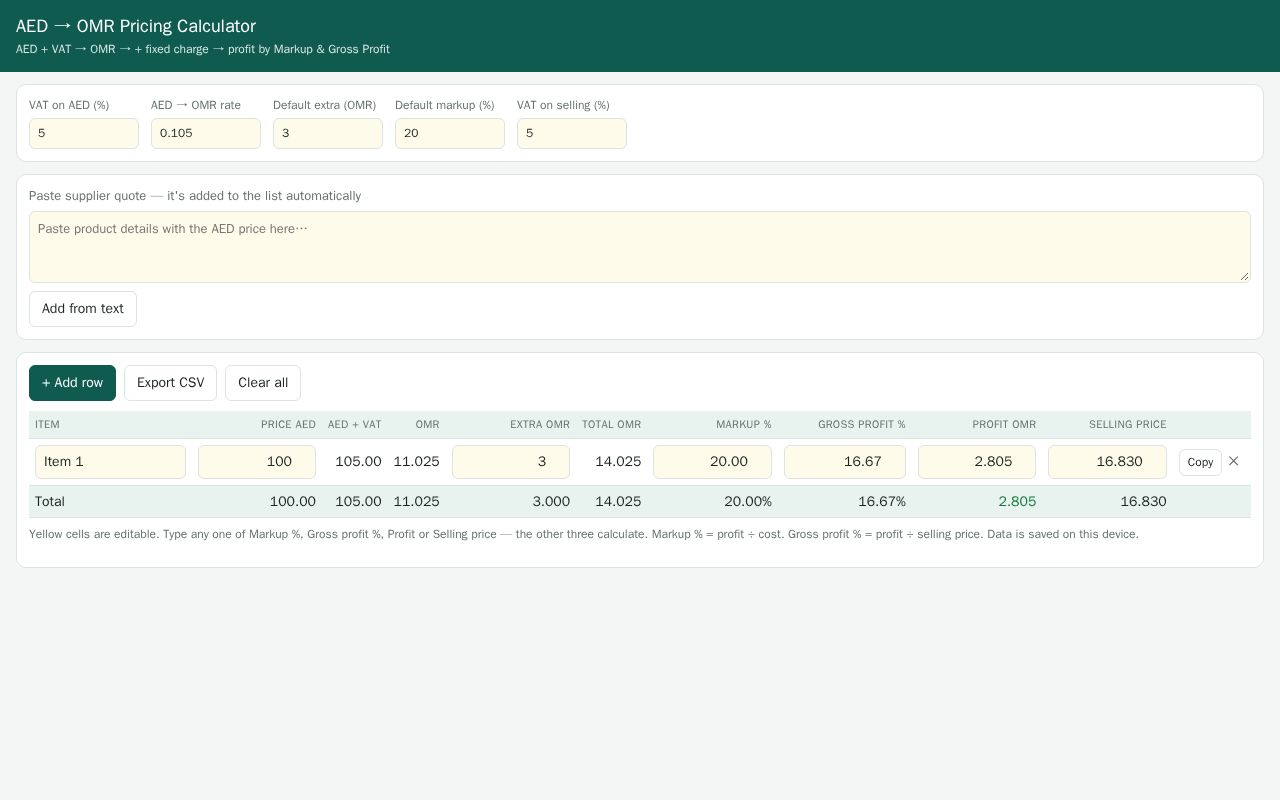The width and height of the screenshot is (1280, 800).
Task: Edit Item 1 Selling Price input 16.830
Action: pyautogui.click(x=1107, y=462)
